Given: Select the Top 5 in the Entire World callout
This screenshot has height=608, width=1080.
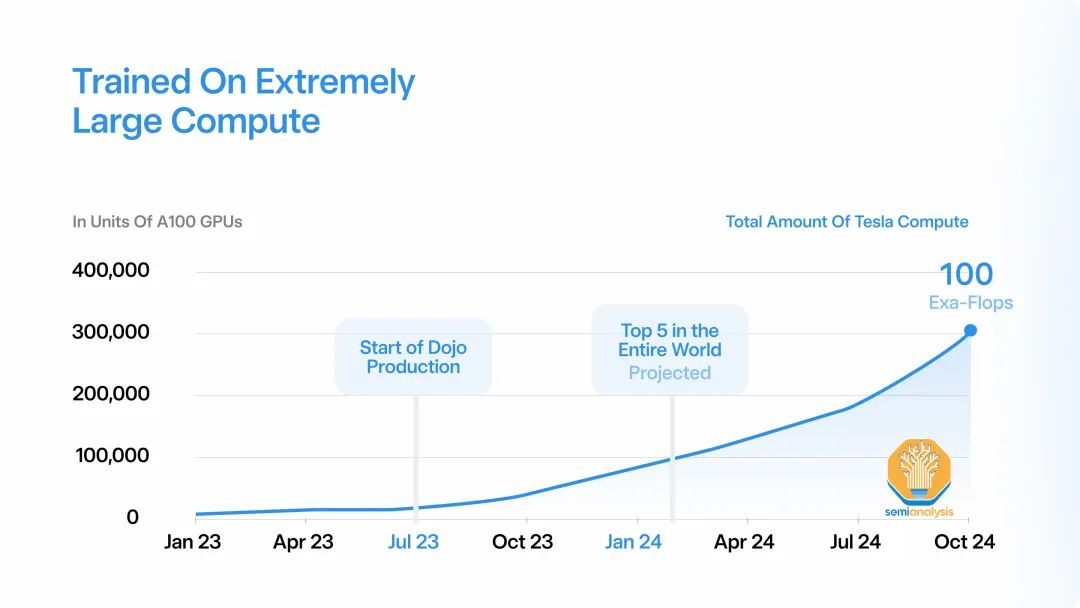Looking at the screenshot, I should click(669, 350).
